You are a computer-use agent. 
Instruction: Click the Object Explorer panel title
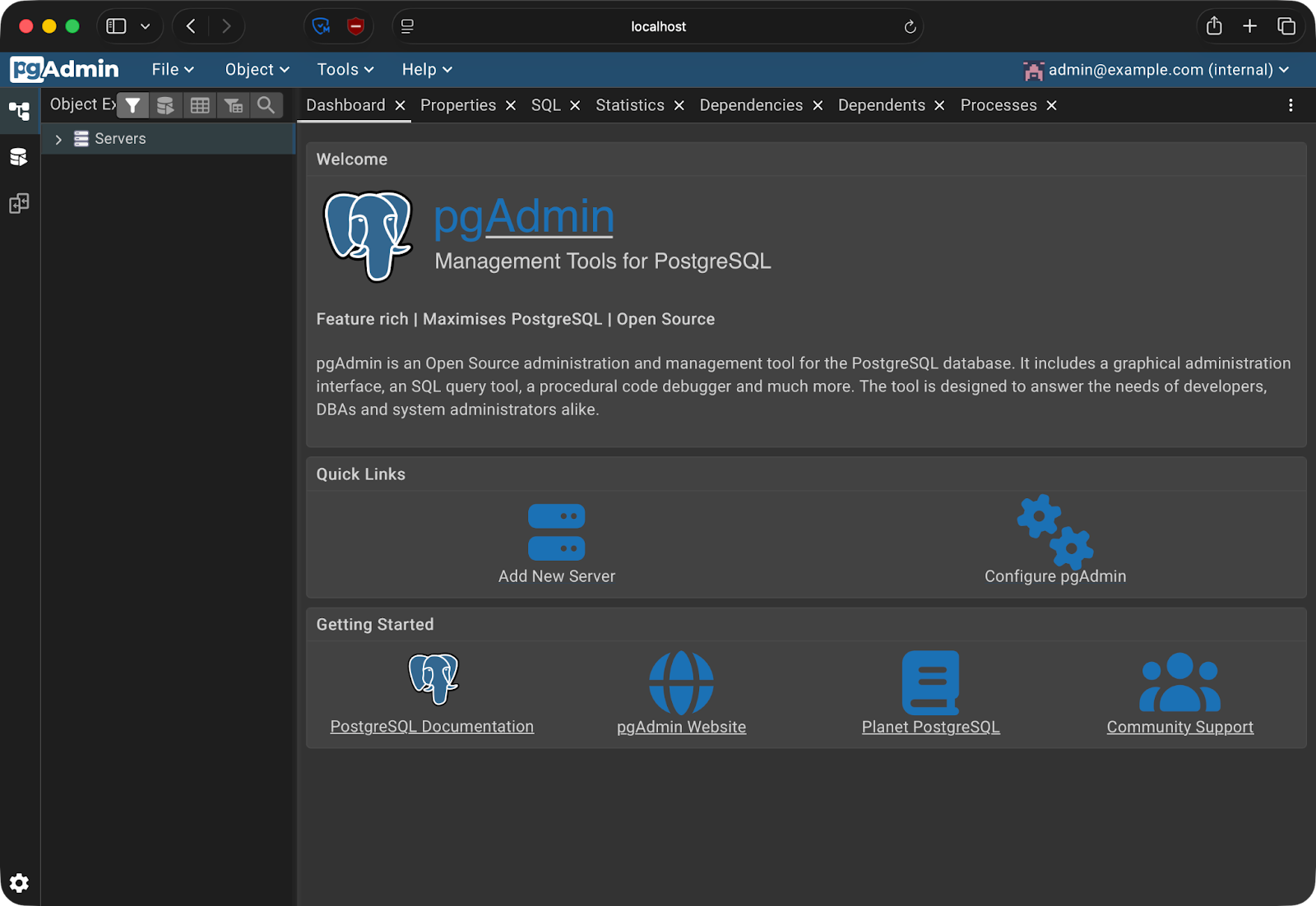82,104
